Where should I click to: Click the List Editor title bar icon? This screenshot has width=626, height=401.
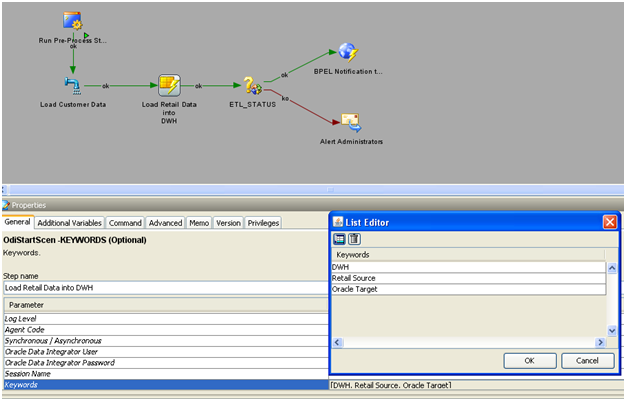[x=338, y=222]
